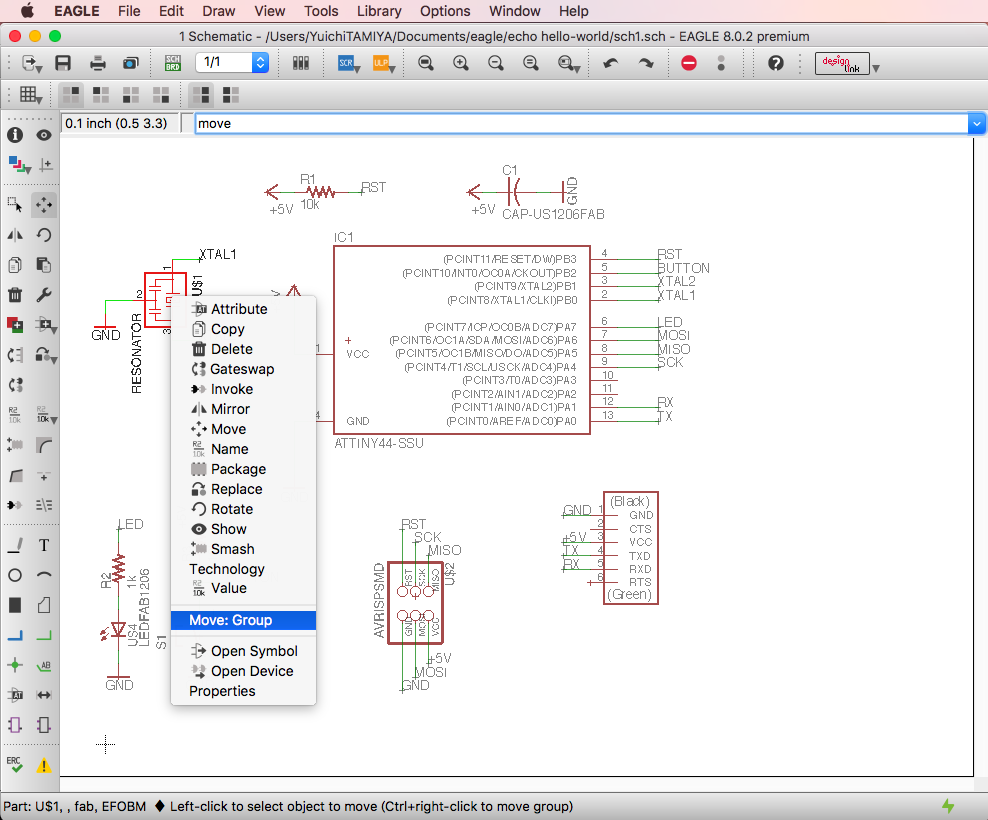Viewport: 988px width, 820px height.
Task: Switch to board with SCH/BRD icon
Action: pos(173,63)
